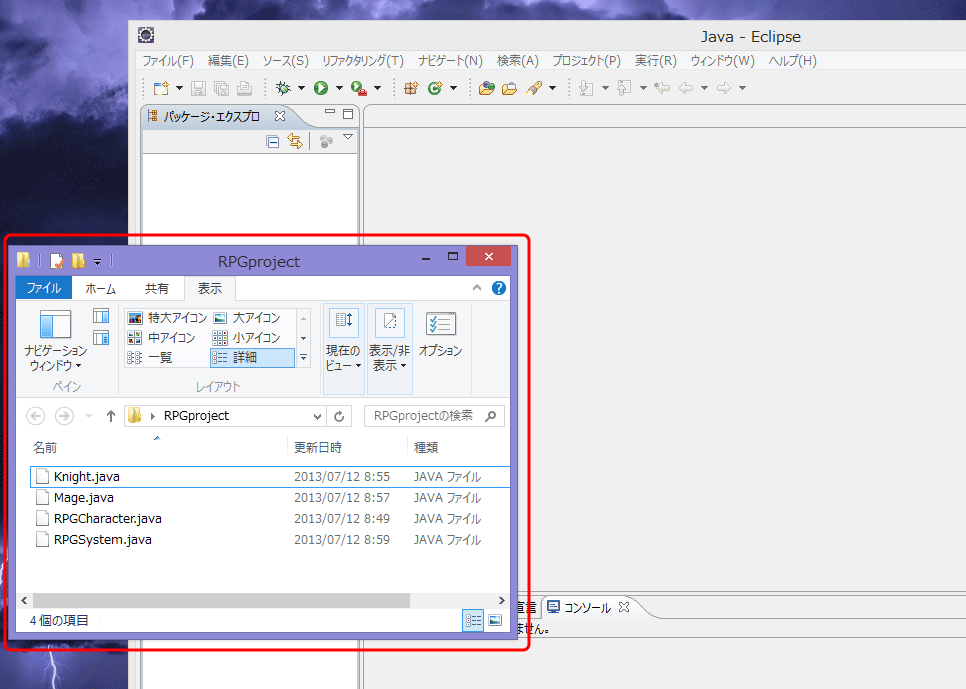Click the Back arrow in Eclipse toolbar
Viewport: 966px width, 689px height.
[x=686, y=88]
